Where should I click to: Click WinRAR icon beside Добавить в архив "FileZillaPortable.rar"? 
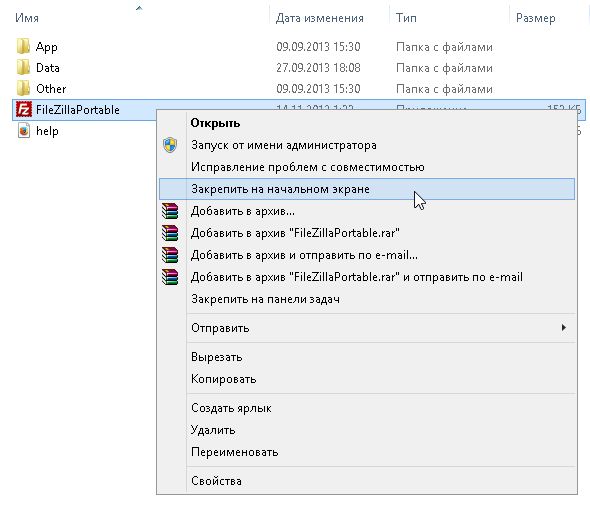tap(170, 233)
